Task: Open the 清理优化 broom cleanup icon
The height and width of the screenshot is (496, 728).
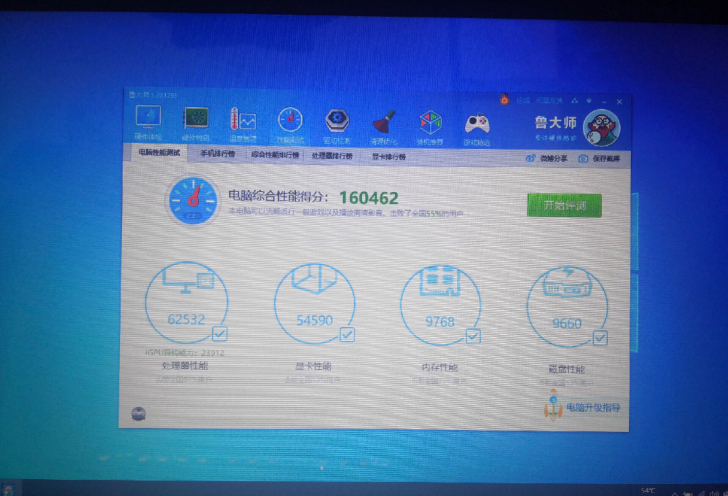Action: point(384,127)
